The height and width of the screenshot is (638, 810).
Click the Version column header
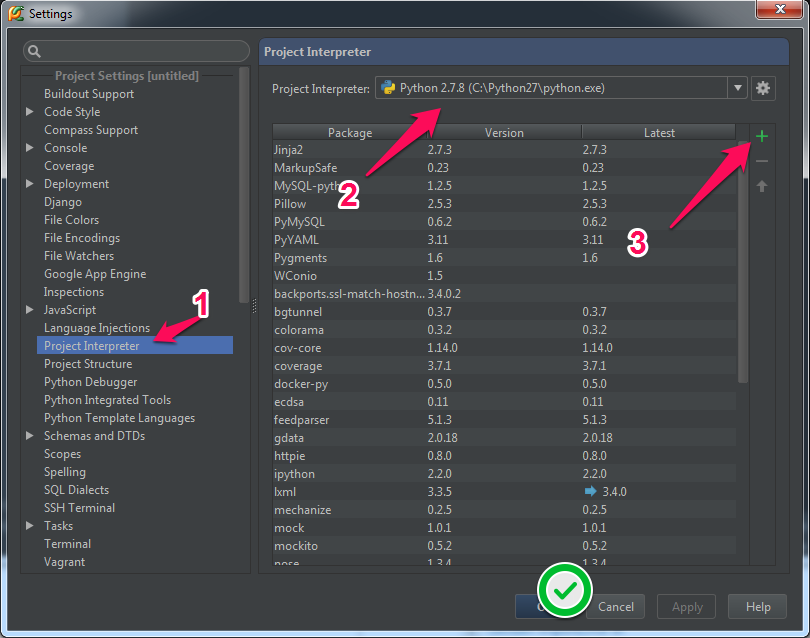504,132
